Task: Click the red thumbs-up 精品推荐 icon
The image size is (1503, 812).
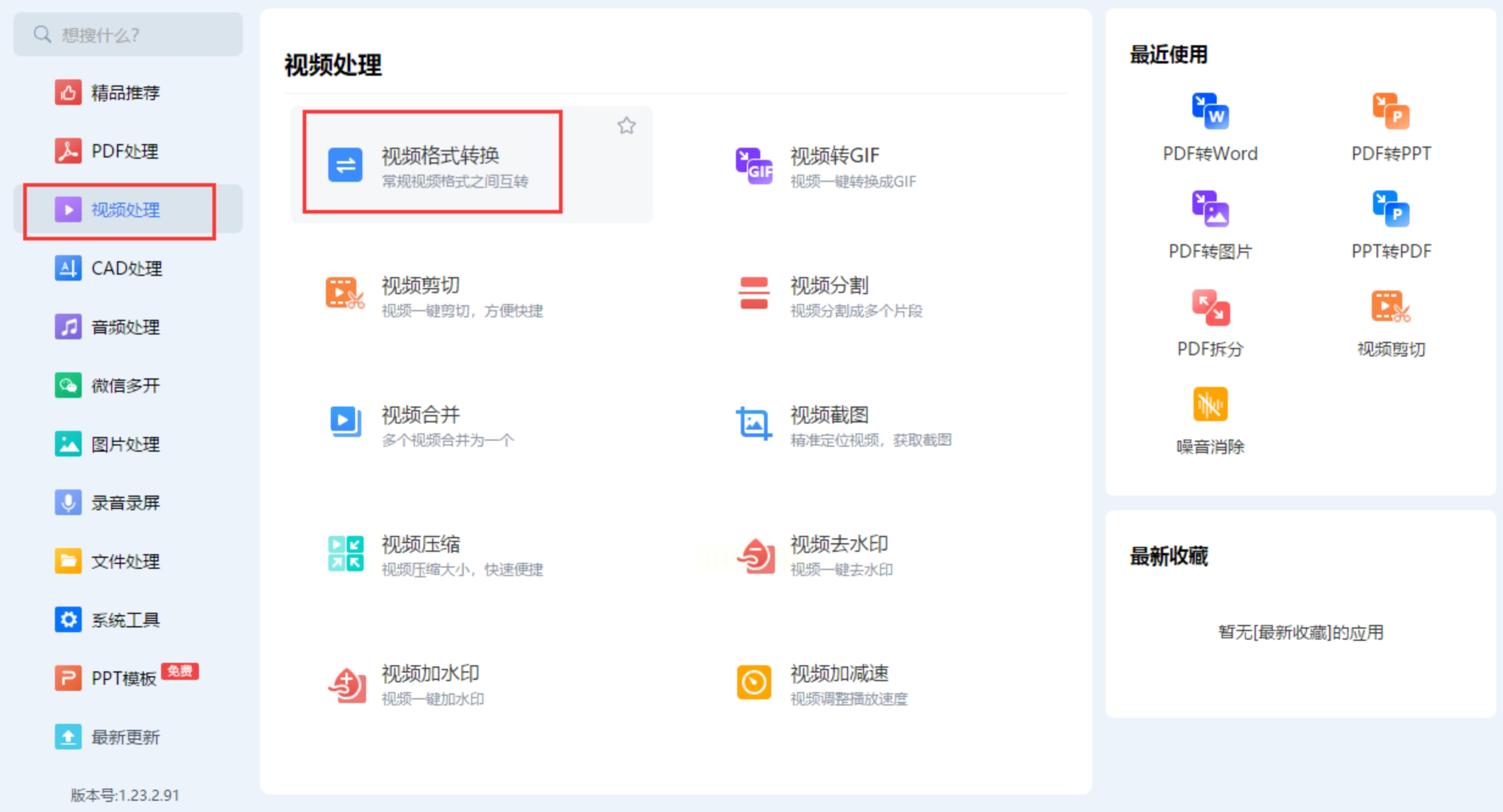Action: pyautogui.click(x=68, y=93)
